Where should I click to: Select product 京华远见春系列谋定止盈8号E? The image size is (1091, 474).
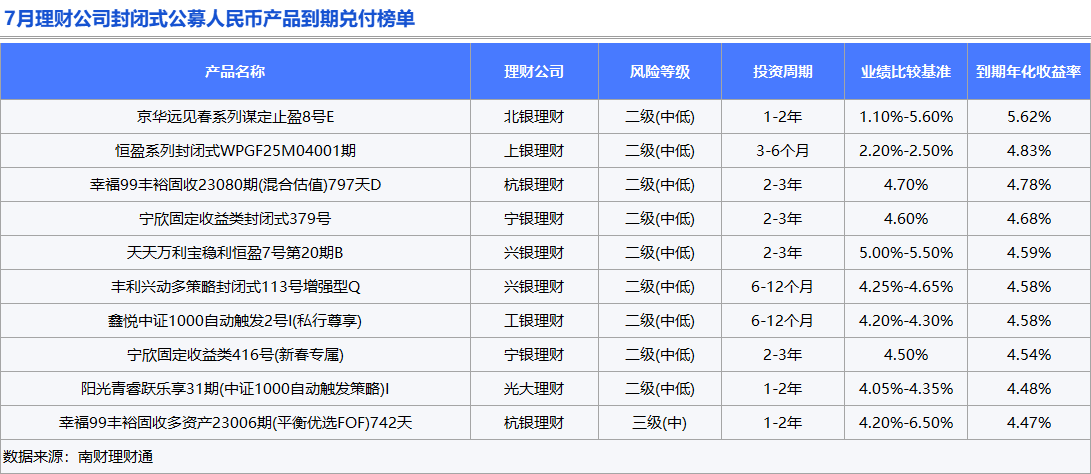coord(235,117)
